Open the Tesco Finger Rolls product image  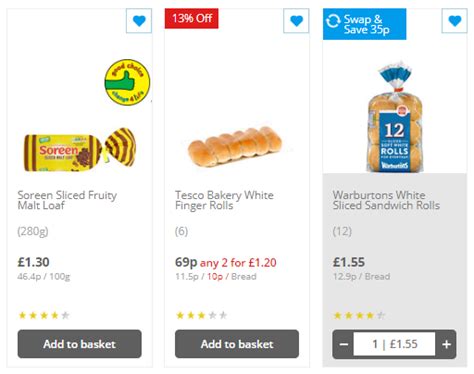[235, 147]
